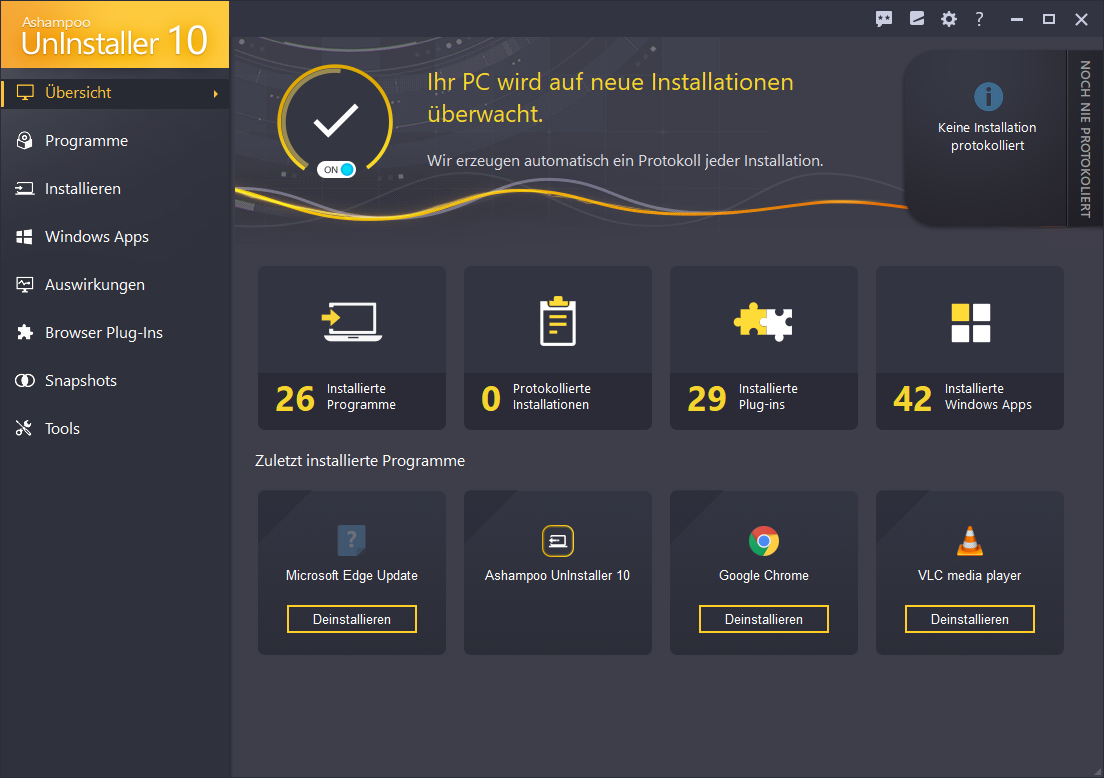Image resolution: width=1104 pixels, height=778 pixels.
Task: Open the 29 Installierte Plug-ins tile
Action: [763, 348]
